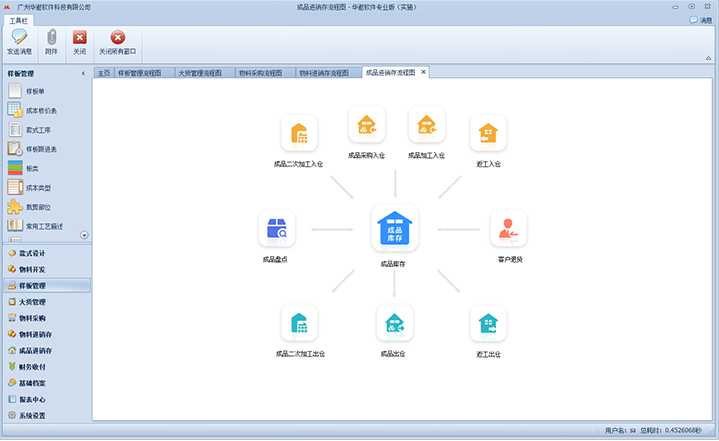Select the 系统设置 module
The image size is (719, 441).
coord(47,416)
